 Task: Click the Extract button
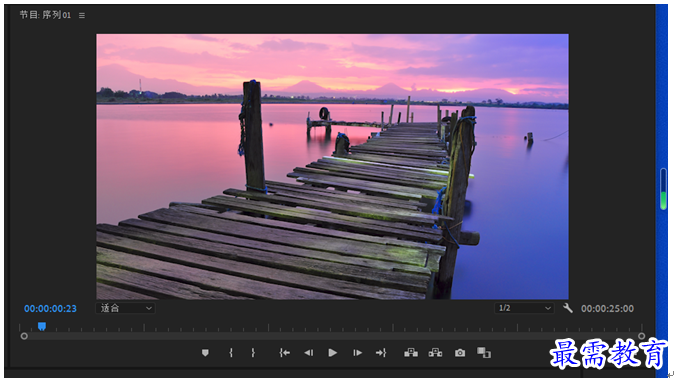click(435, 353)
